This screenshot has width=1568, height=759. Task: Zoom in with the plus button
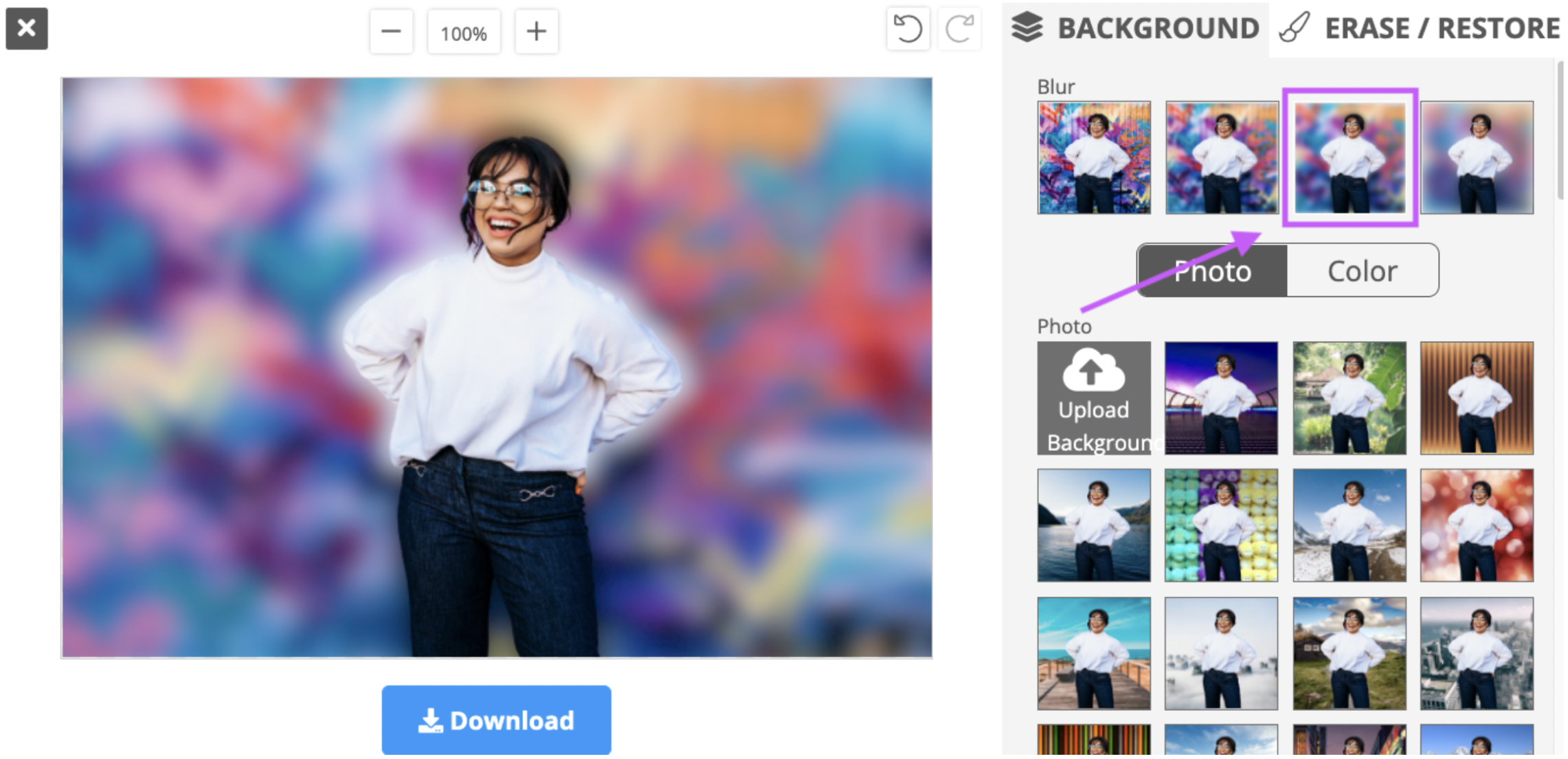537,32
